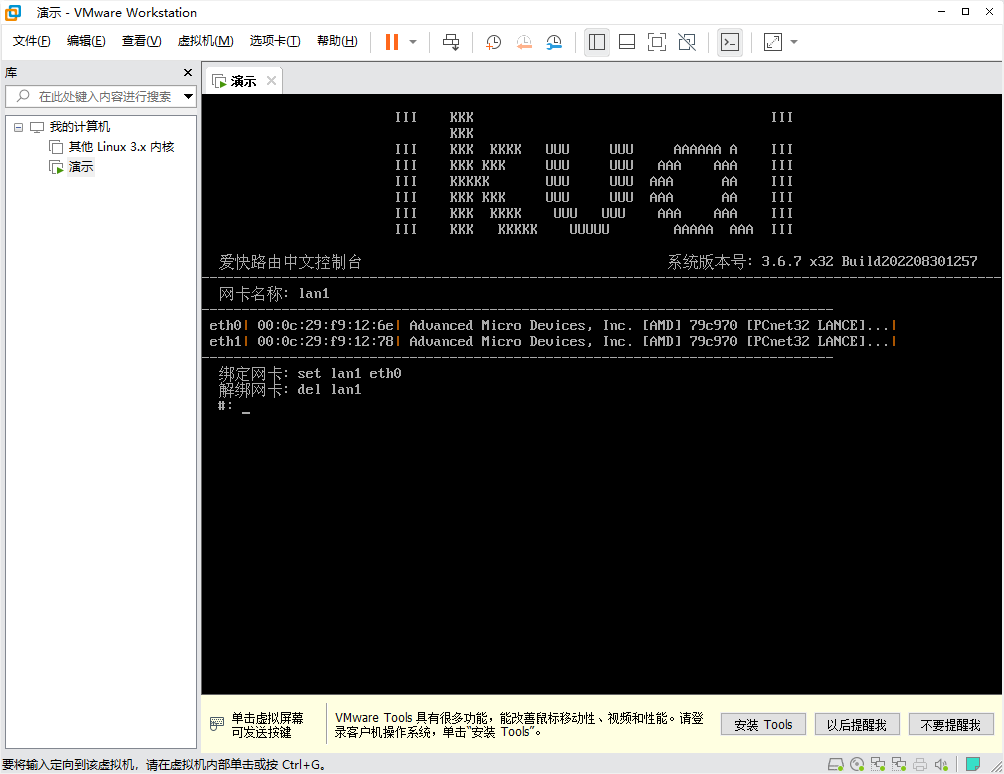Click the VMware Workstation title bar logo

tap(13, 13)
